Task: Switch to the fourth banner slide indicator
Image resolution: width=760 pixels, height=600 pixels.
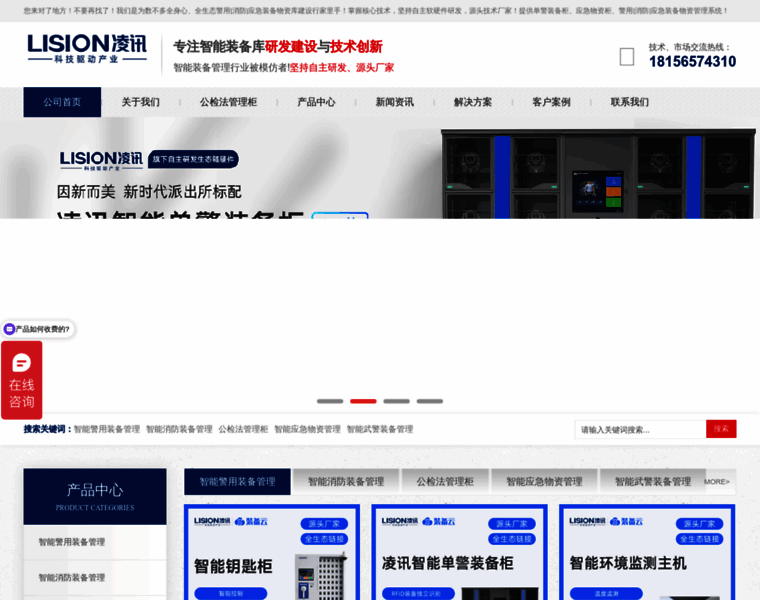Action: (429, 401)
